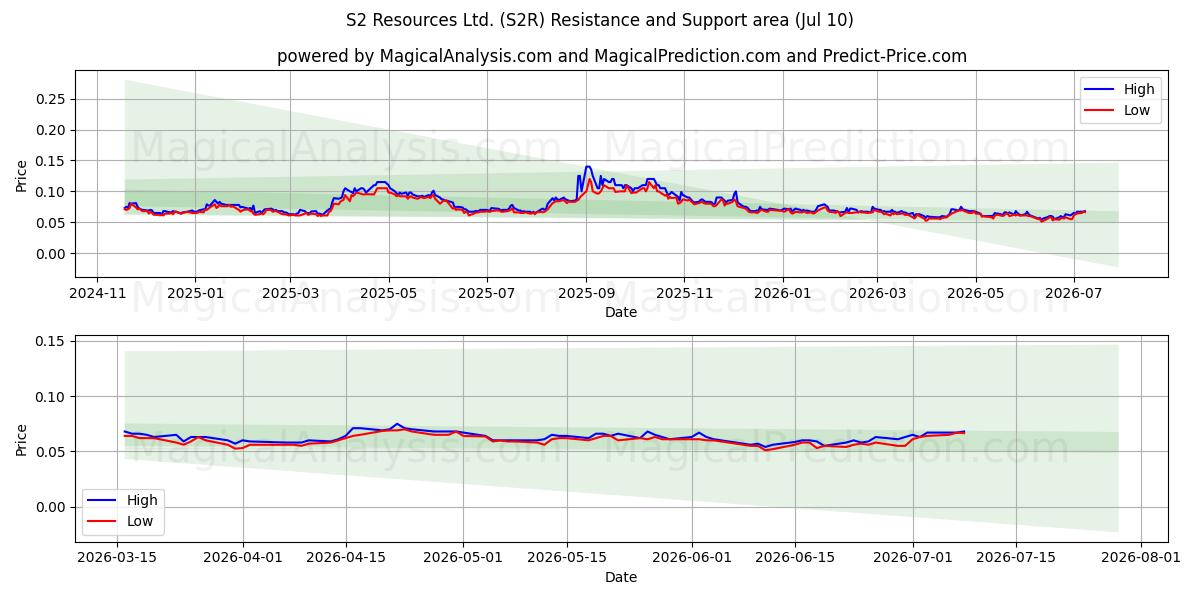Click the '2025-05' date label on the top chart

click(x=389, y=294)
